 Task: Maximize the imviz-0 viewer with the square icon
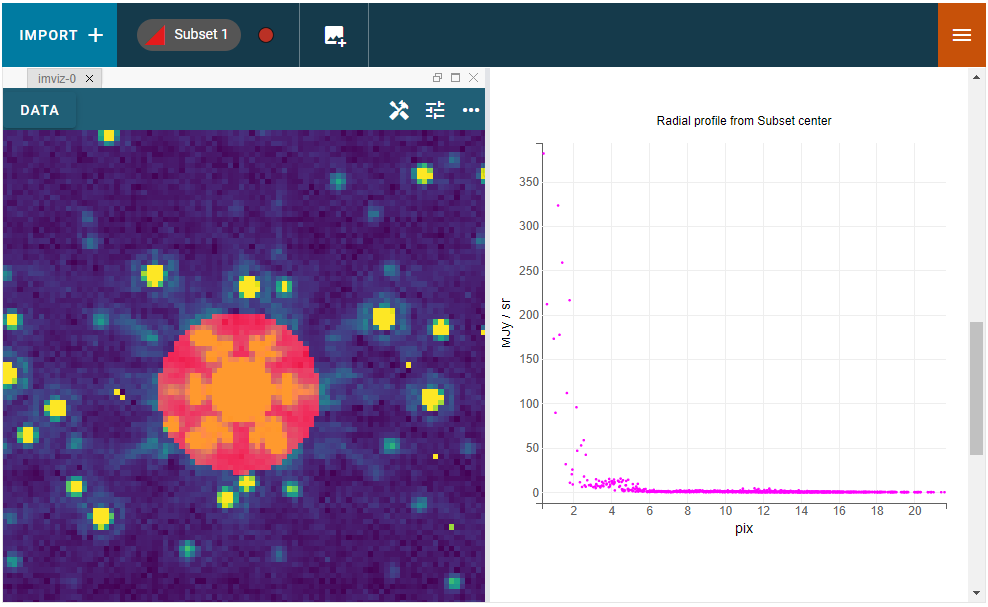(x=455, y=77)
